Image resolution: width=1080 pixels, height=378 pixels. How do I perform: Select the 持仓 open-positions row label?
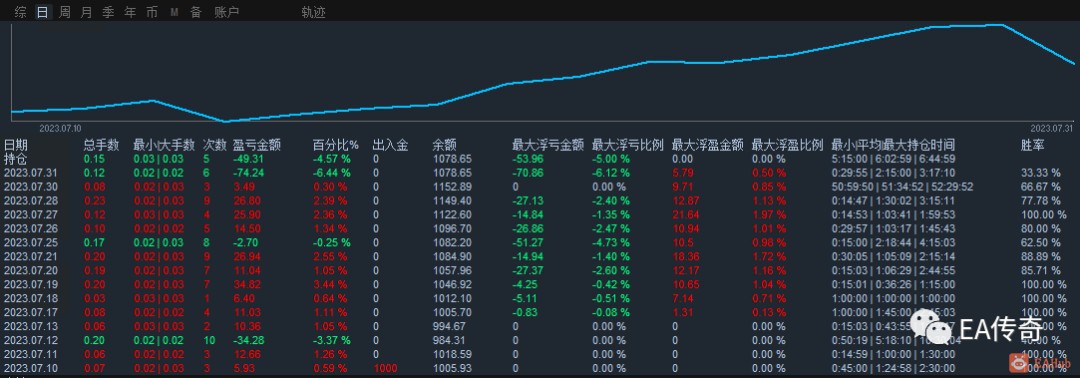coord(14,158)
